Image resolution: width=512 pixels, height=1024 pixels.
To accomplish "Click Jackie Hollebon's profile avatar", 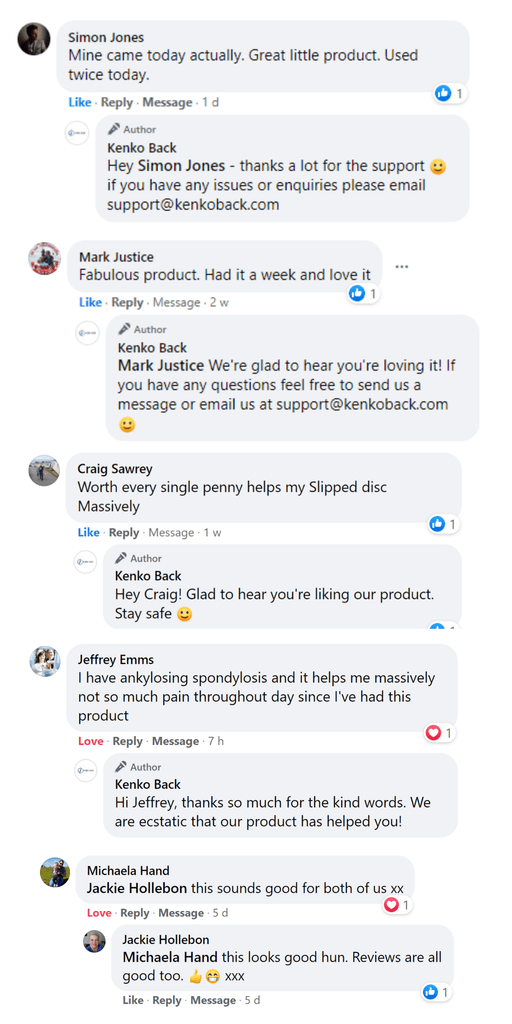I will 94,941.
